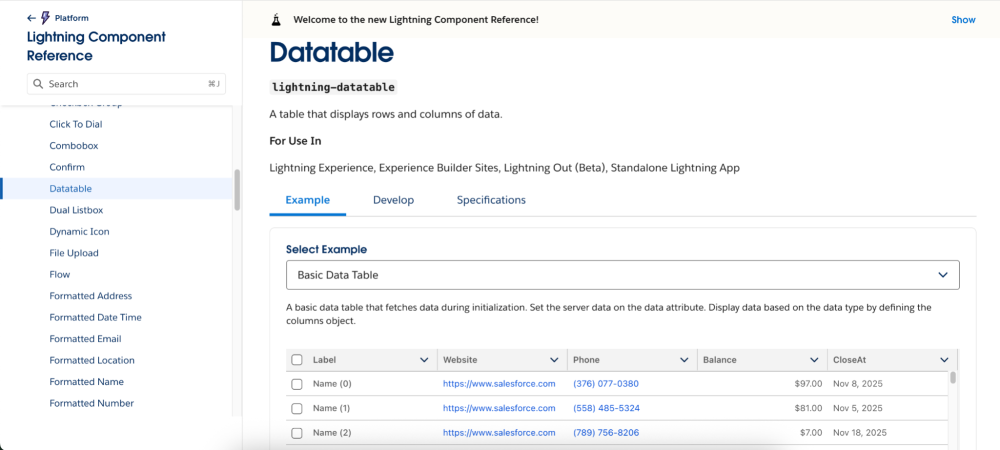Open the Phone column header menu
This screenshot has height=450, width=1000.
(684, 360)
